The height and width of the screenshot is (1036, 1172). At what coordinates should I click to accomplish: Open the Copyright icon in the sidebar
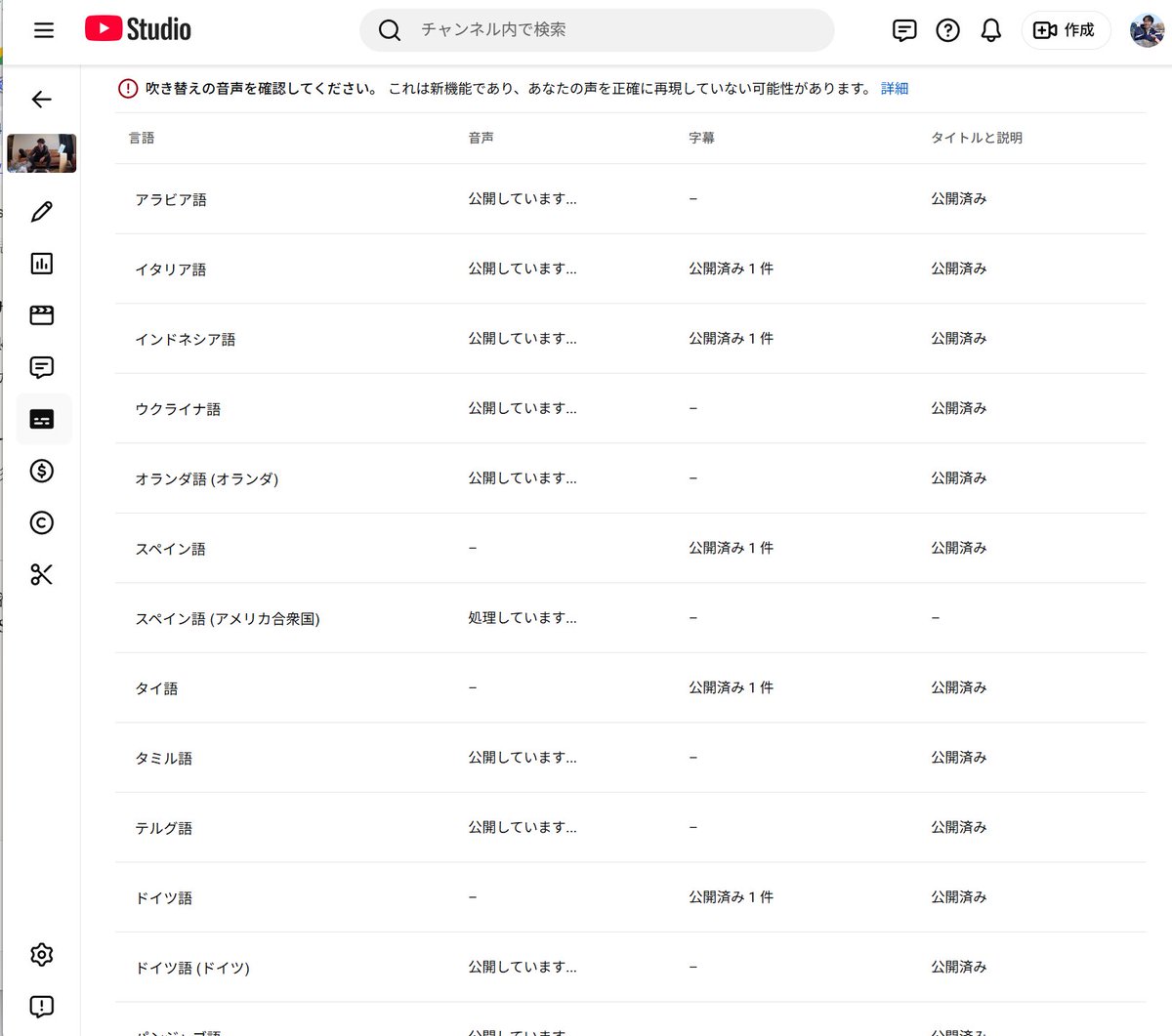(41, 522)
